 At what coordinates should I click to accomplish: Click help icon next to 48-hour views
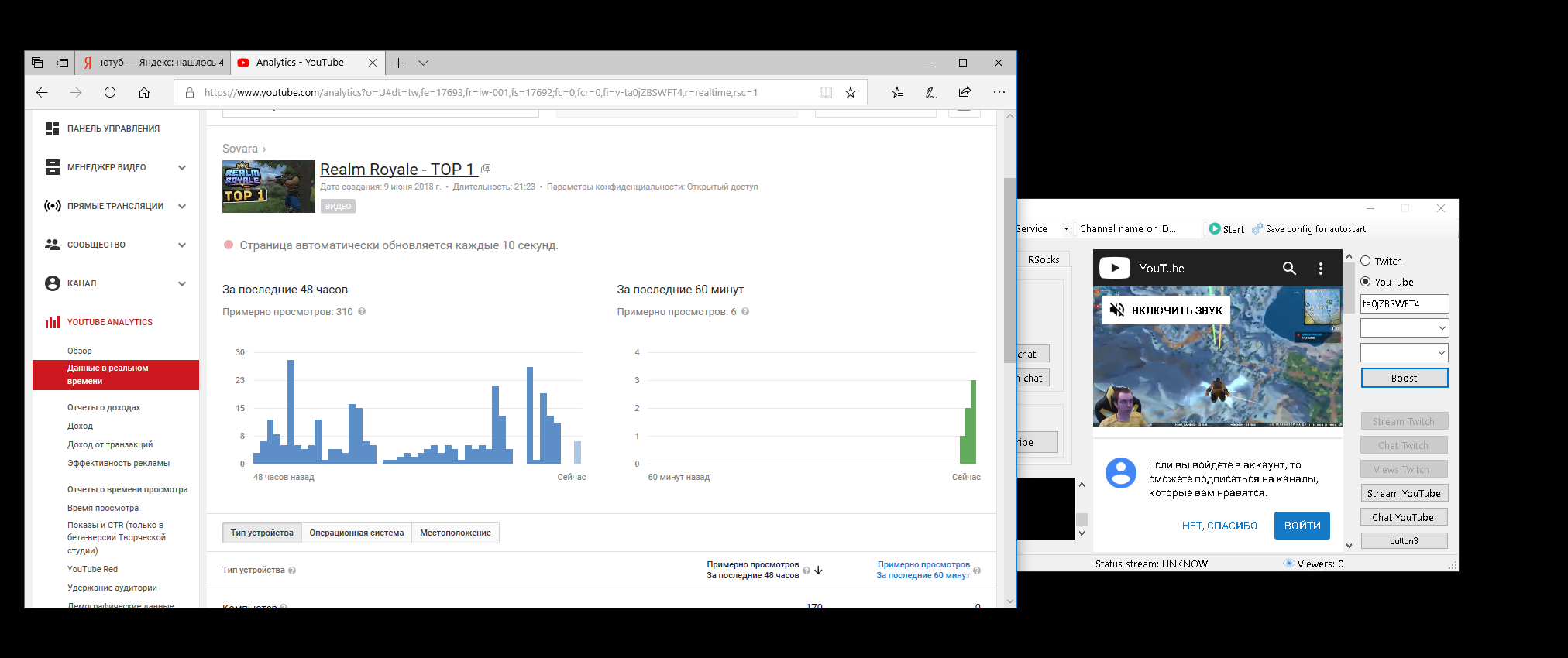pos(362,312)
